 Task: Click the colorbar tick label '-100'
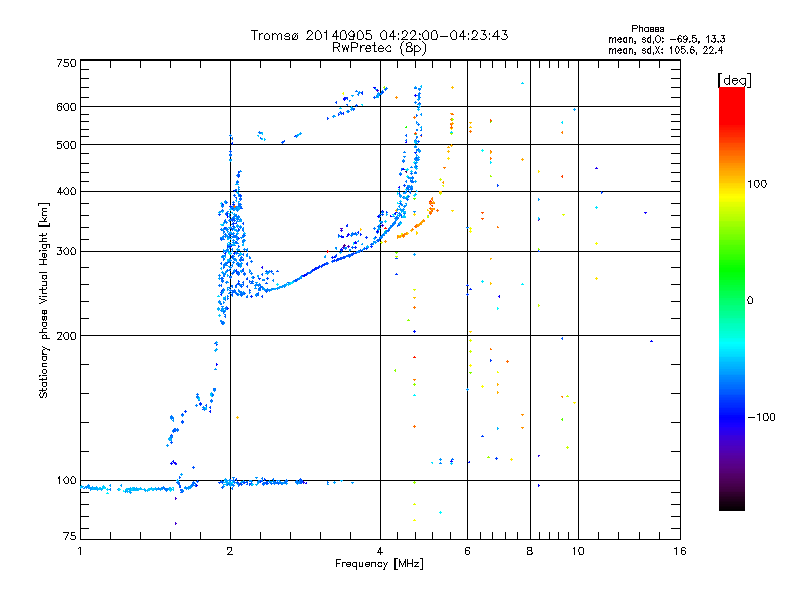coord(761,417)
